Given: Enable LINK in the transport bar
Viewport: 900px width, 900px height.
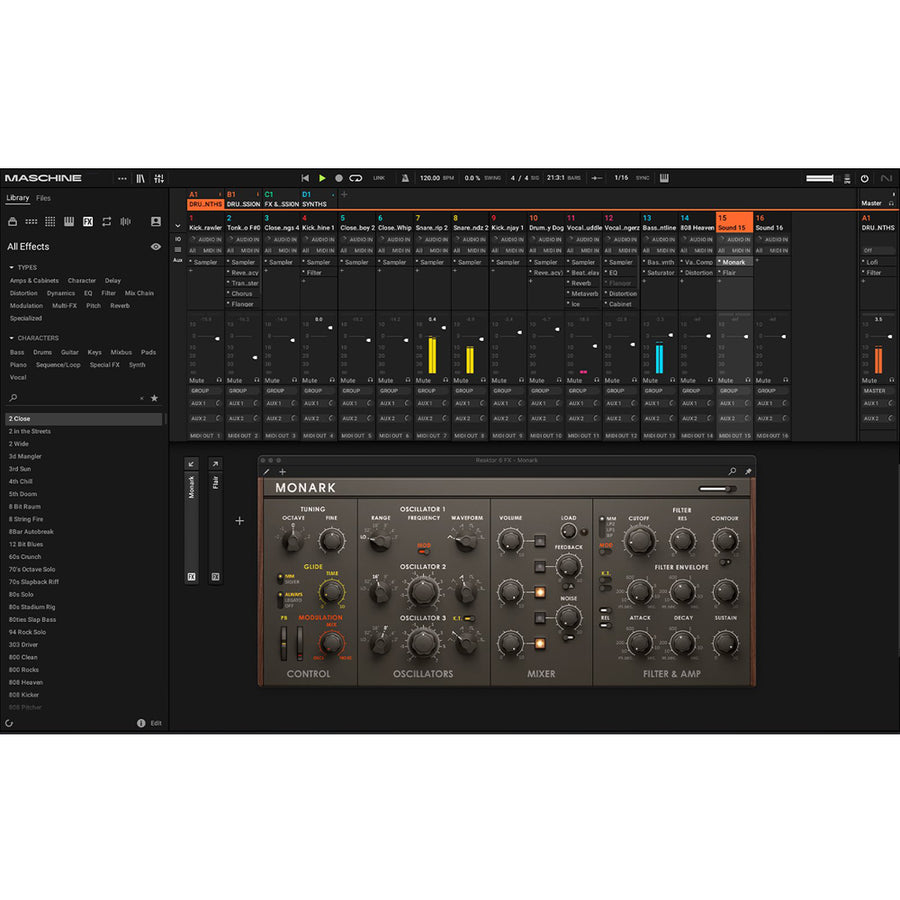Looking at the screenshot, I should [379, 178].
